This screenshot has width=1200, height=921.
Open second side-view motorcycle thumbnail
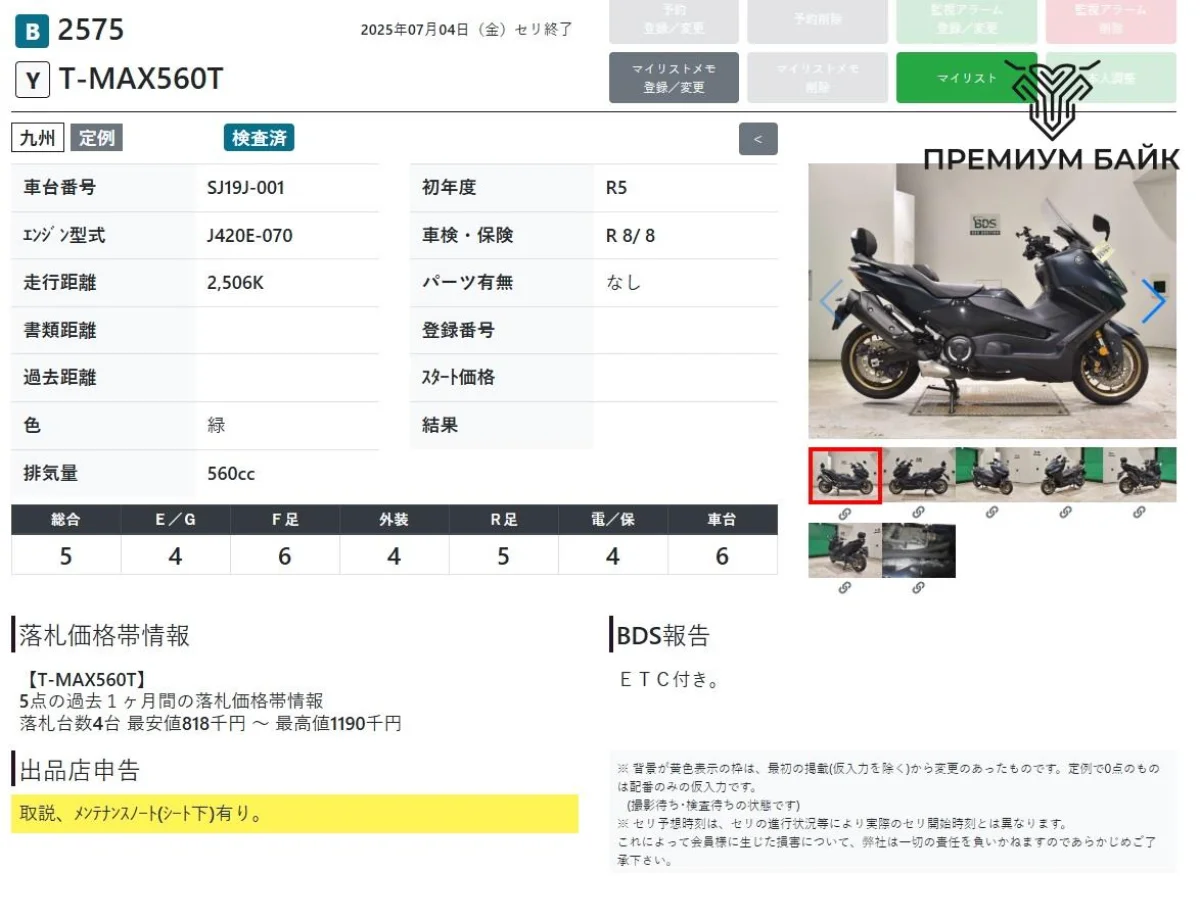coord(918,474)
